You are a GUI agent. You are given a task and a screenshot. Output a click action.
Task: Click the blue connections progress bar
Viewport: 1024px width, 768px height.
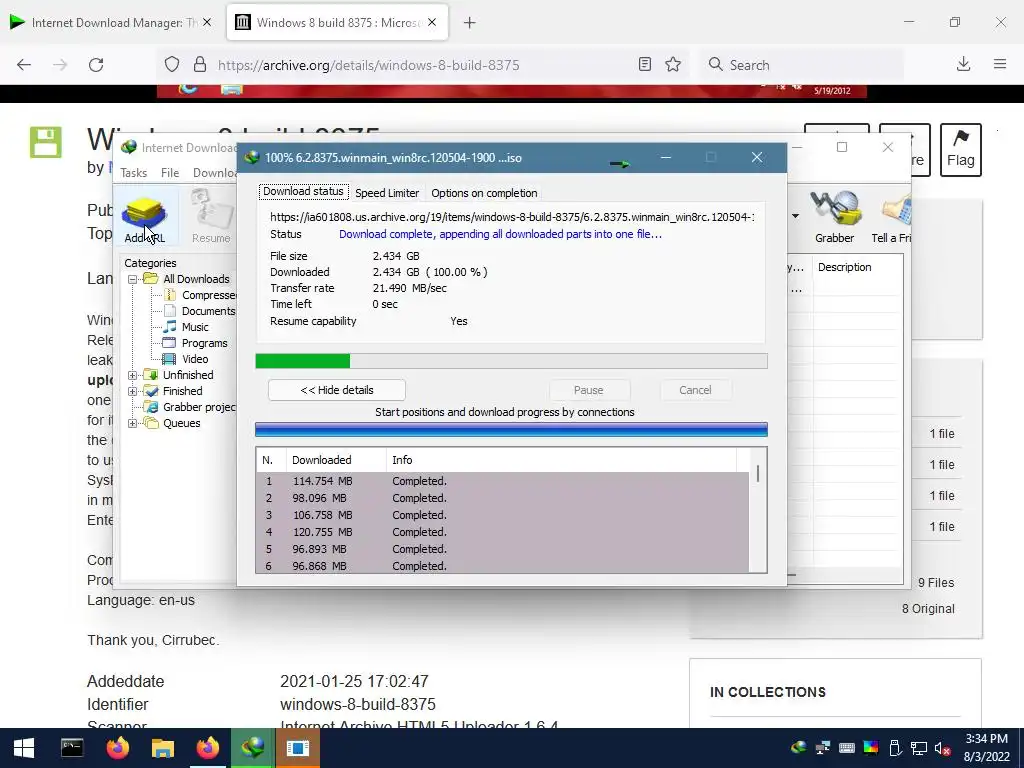511,429
